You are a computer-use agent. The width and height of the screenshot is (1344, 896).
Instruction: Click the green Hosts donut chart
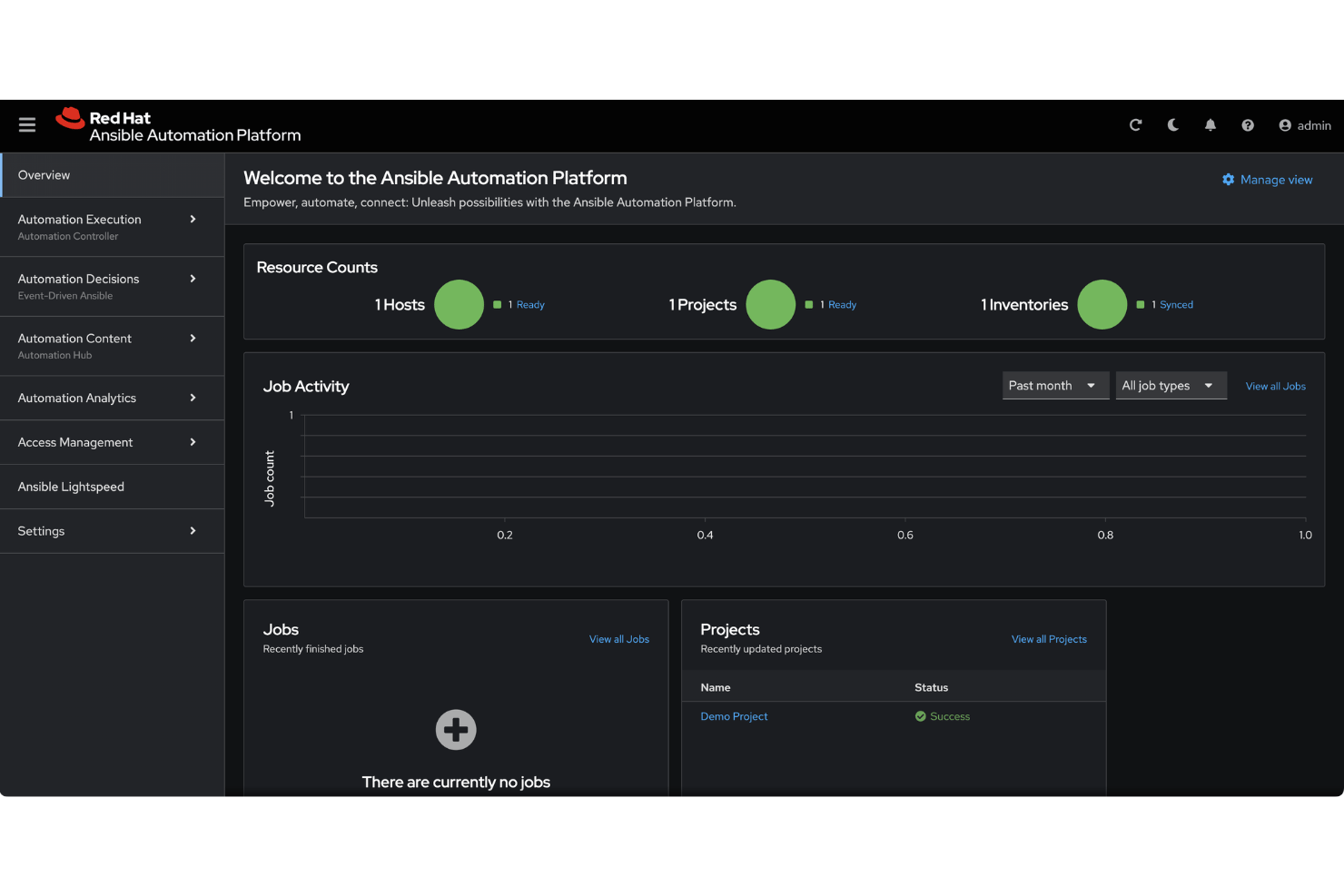click(459, 304)
